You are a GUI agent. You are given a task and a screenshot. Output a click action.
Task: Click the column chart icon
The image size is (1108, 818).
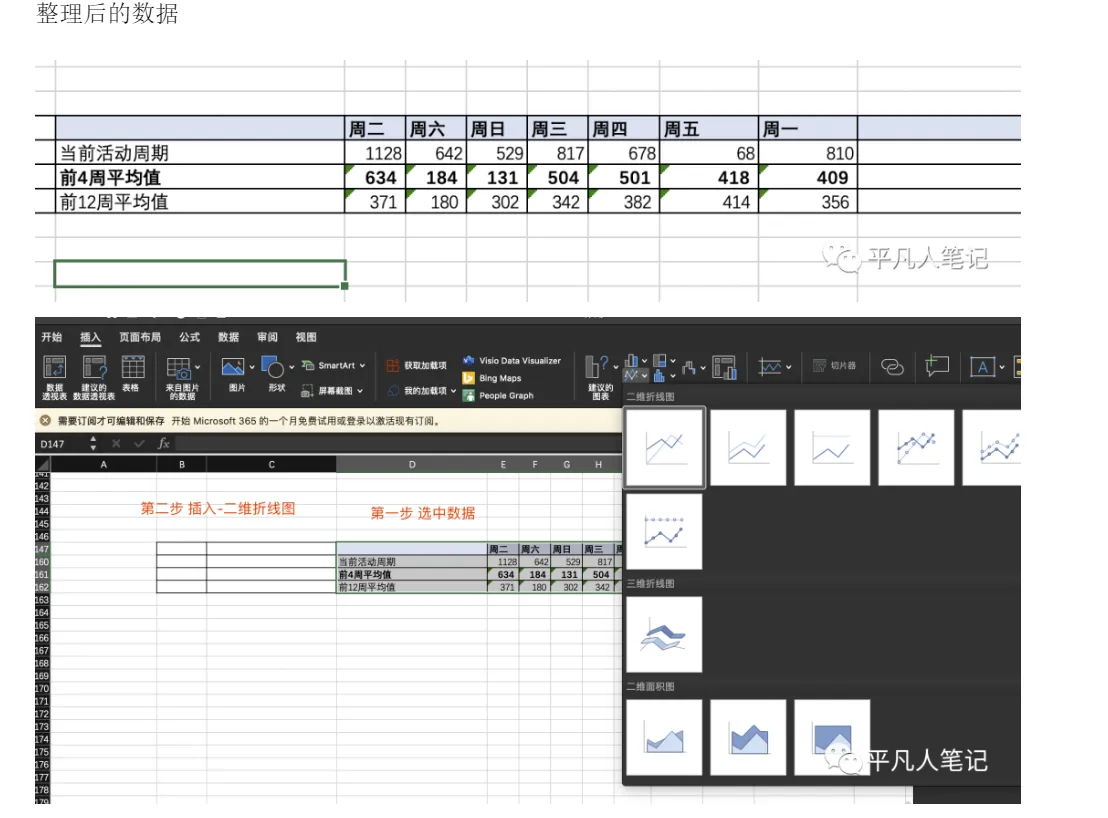632,361
